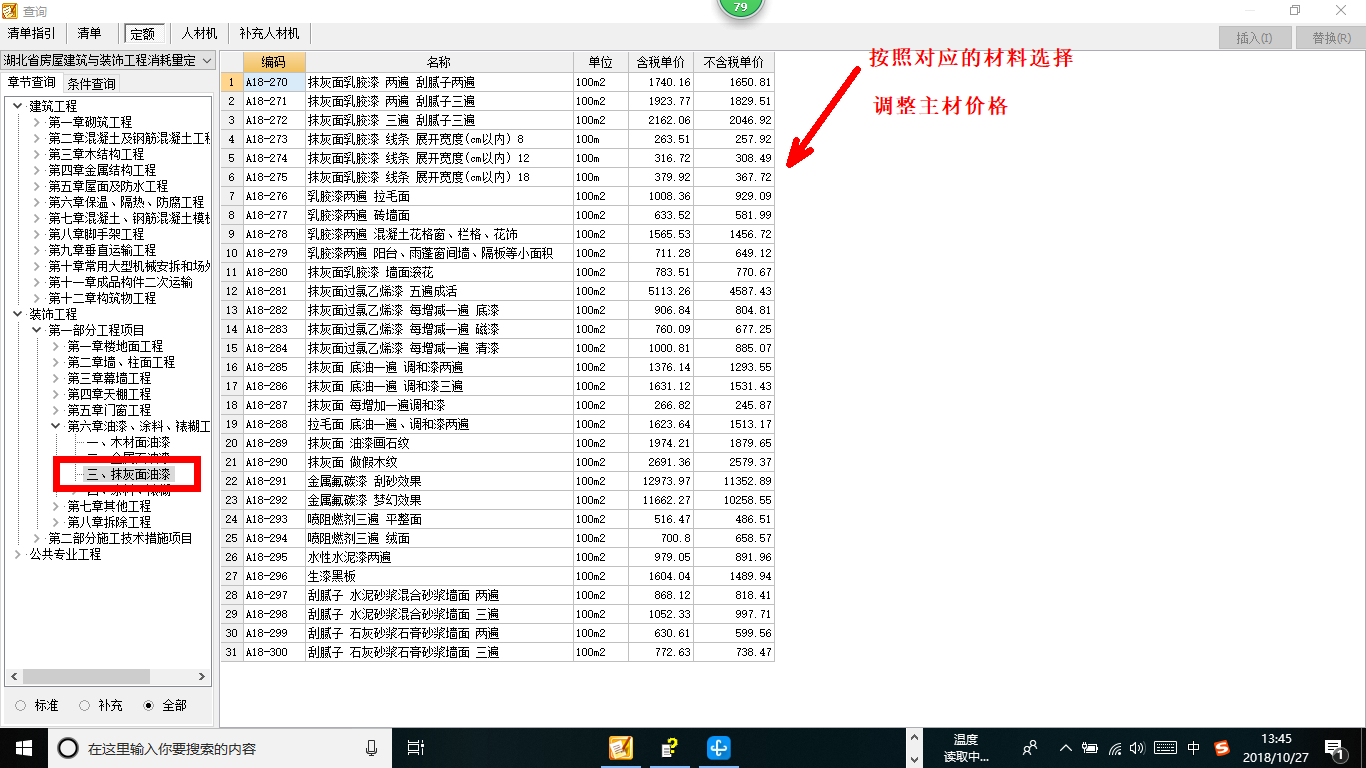Switch to the 定额 tab

point(144,34)
